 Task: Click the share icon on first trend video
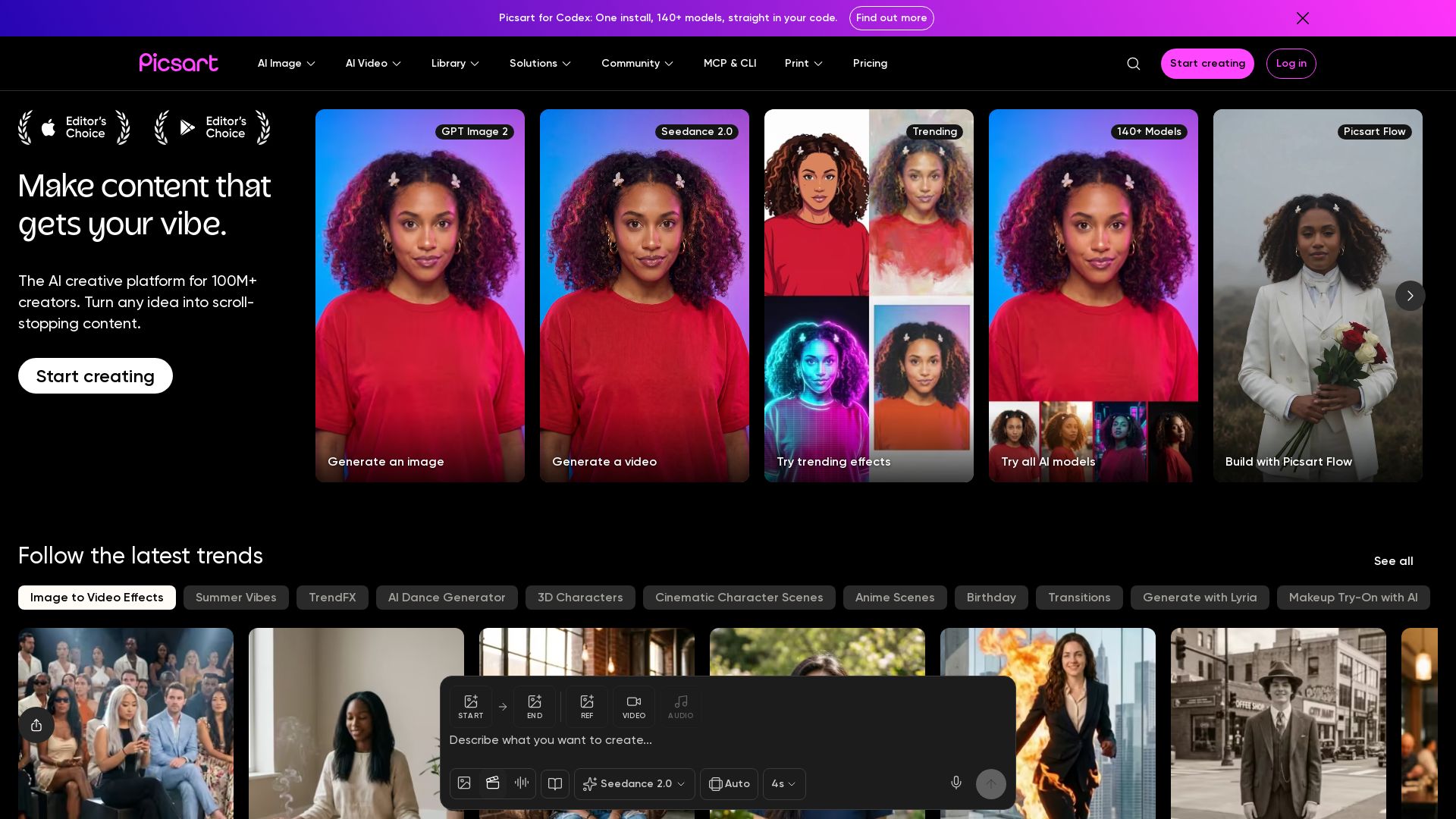[36, 725]
